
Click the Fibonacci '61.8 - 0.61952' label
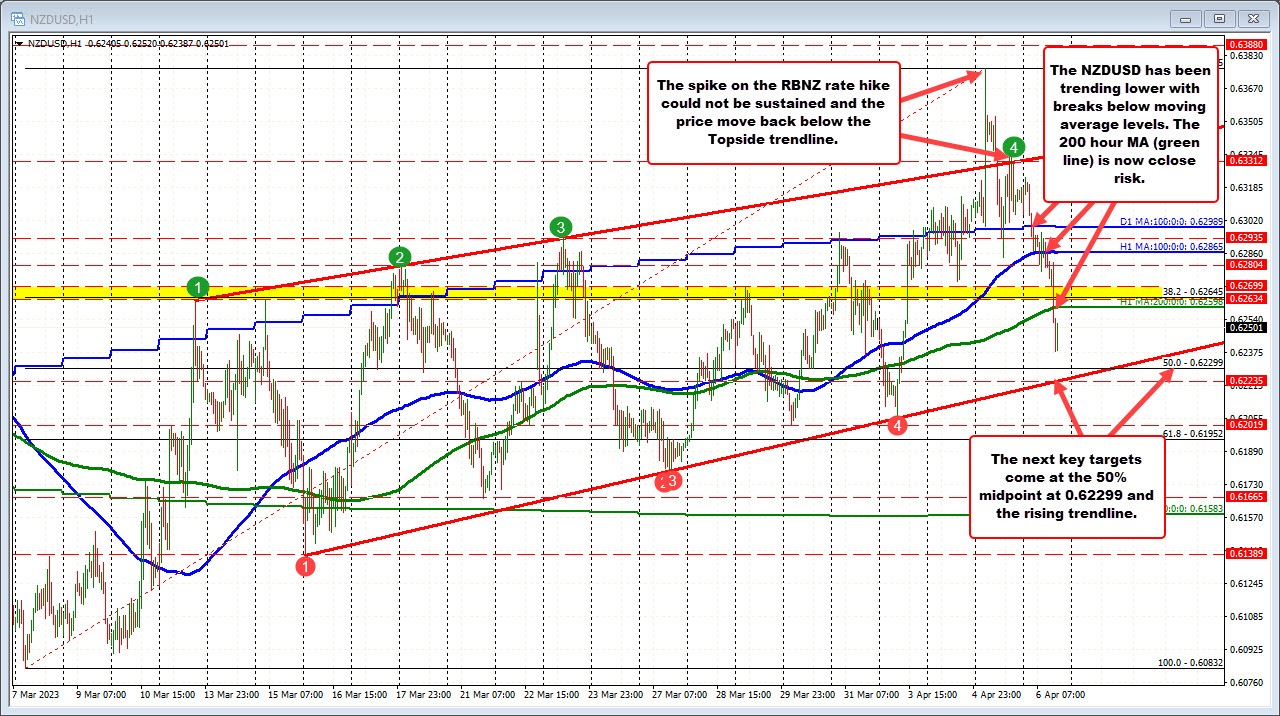1193,434
